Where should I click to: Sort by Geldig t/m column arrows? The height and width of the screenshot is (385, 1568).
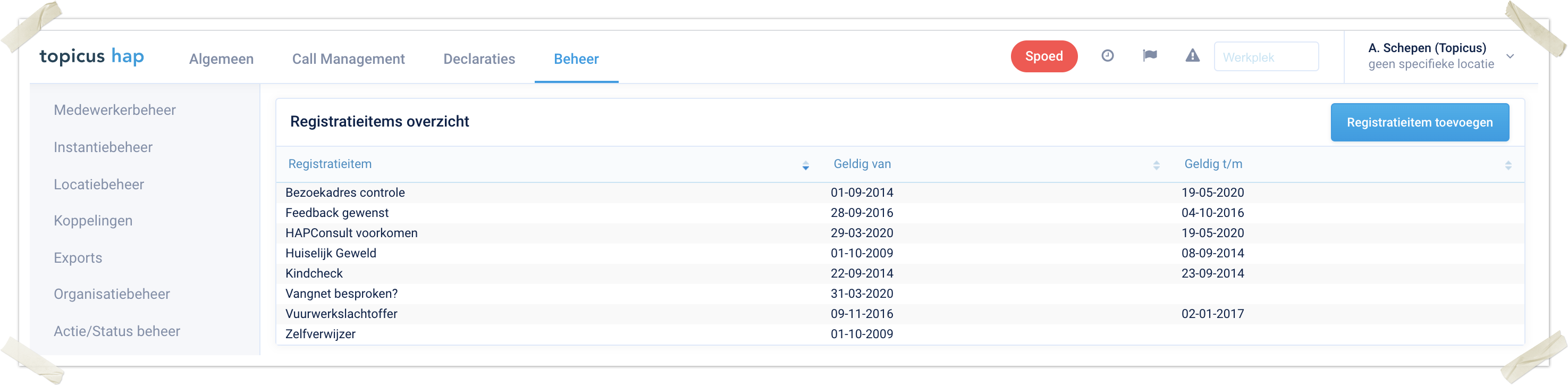pyautogui.click(x=1507, y=165)
